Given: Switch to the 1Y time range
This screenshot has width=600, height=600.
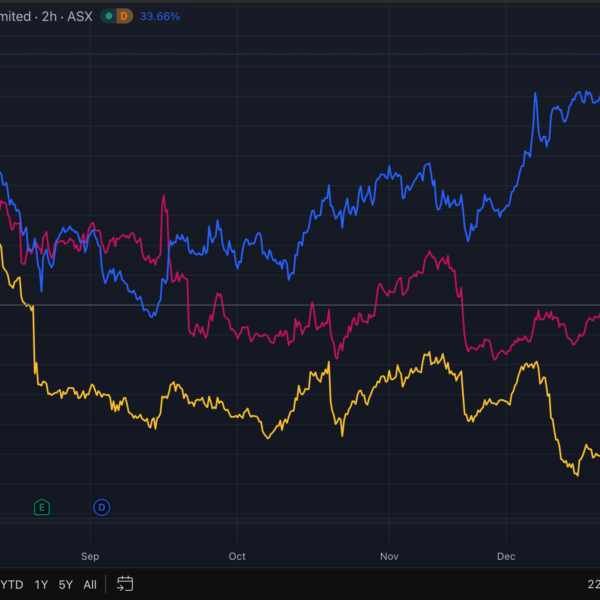Looking at the screenshot, I should 41,584.
